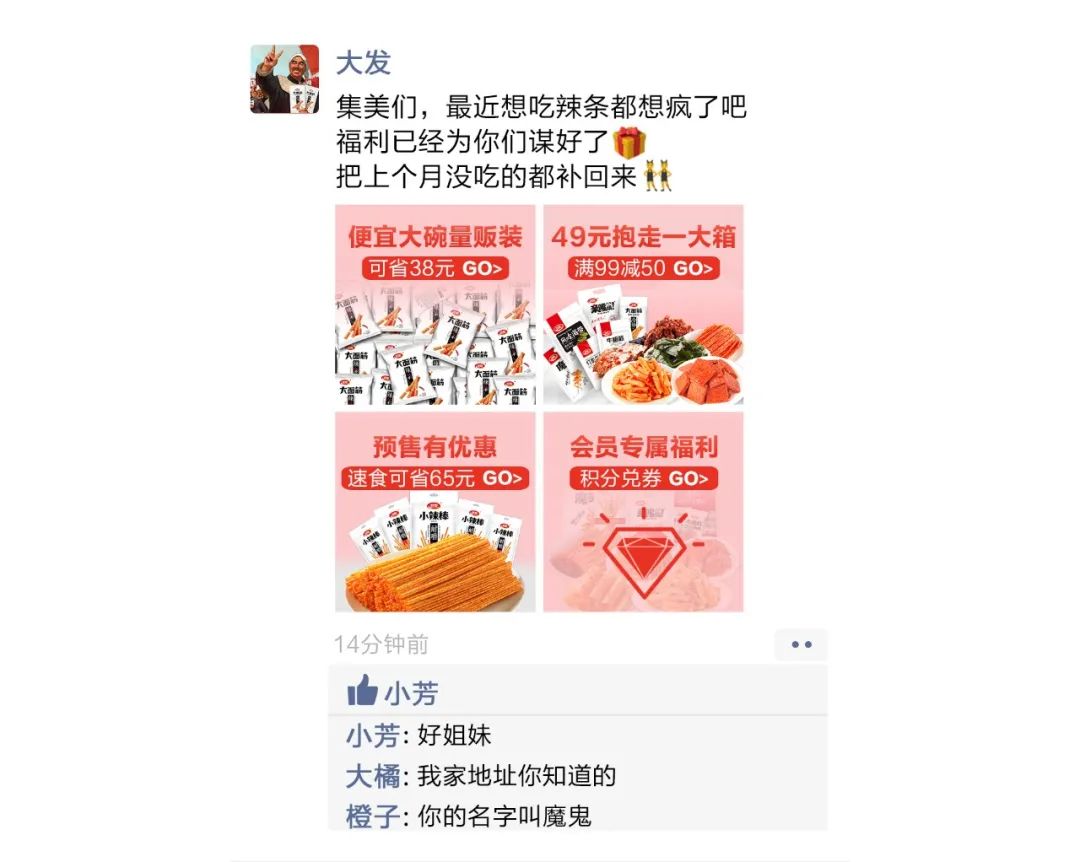The image size is (1080, 862).
Task: Click the two dancers emoji in post
Action: pyautogui.click(x=657, y=176)
